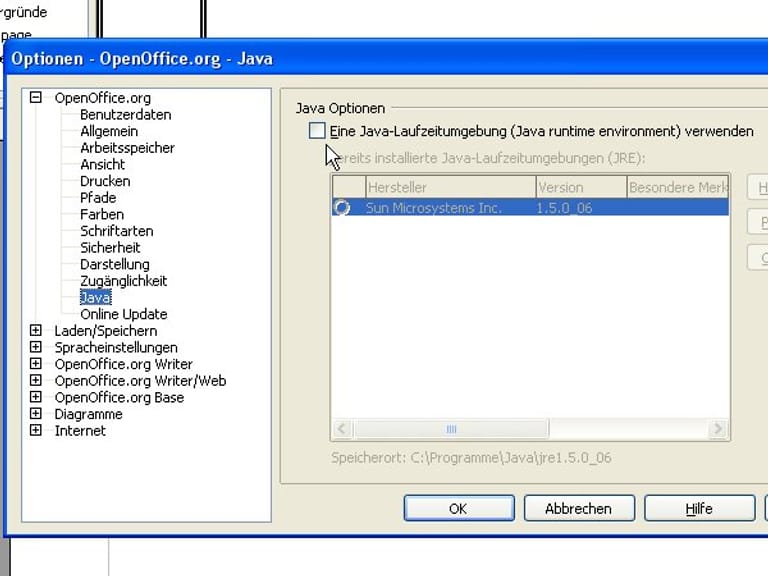The image size is (768, 576).
Task: Open the Arbeitsspeicher options page
Action: [127, 148]
